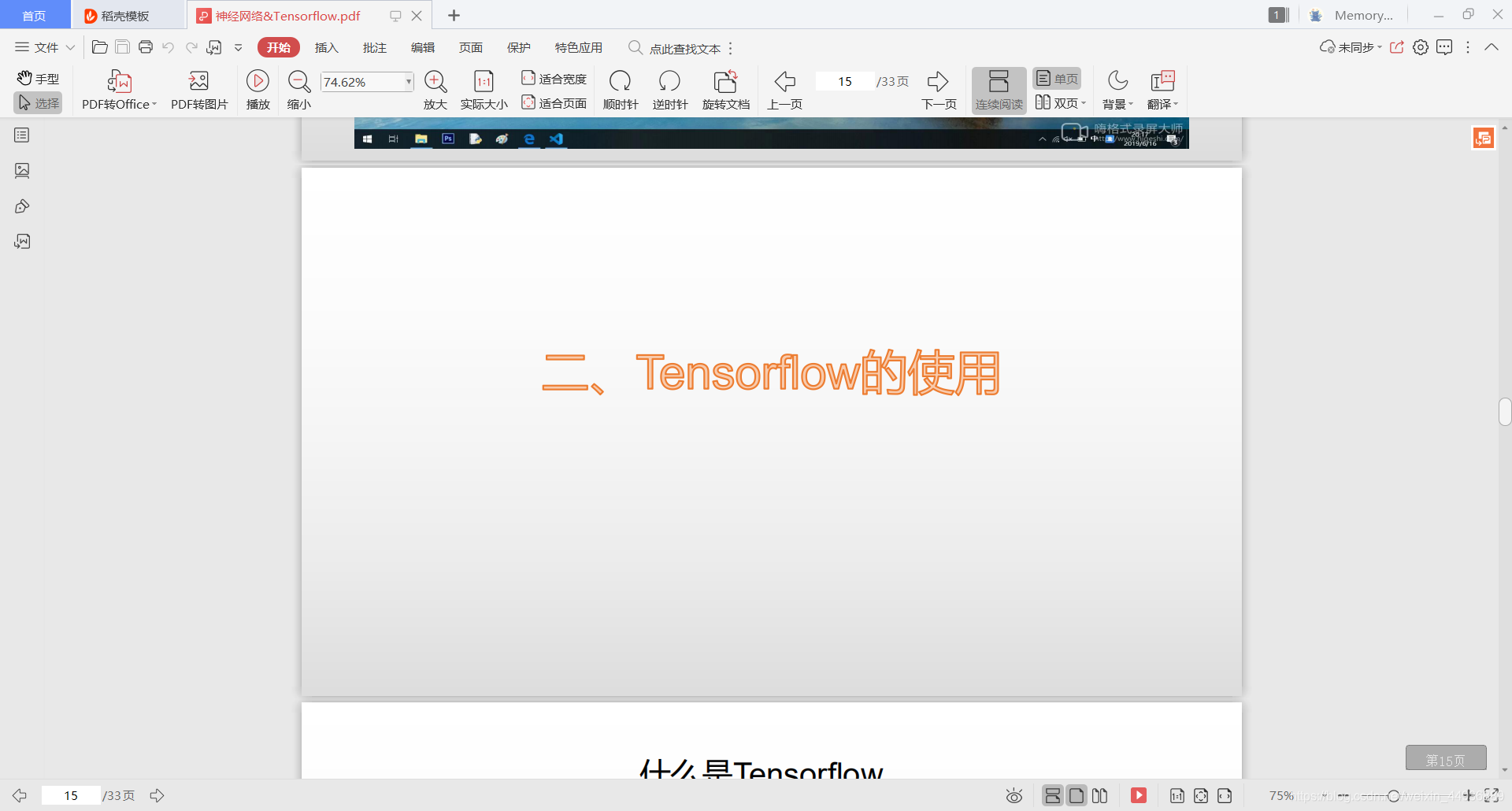Click the orange floating tool icon at right

(1484, 139)
